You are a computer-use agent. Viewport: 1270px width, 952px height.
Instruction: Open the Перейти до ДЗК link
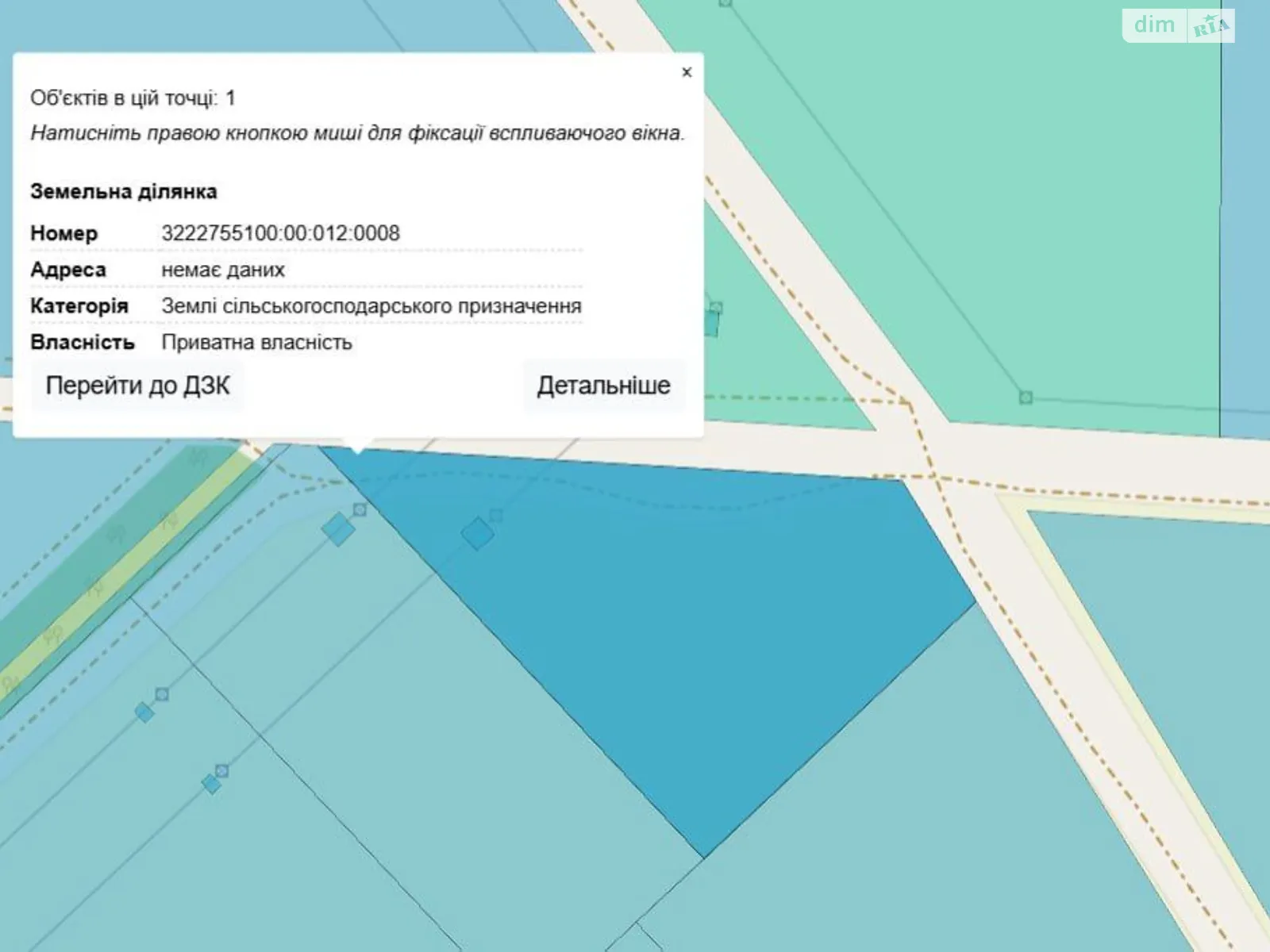[137, 386]
